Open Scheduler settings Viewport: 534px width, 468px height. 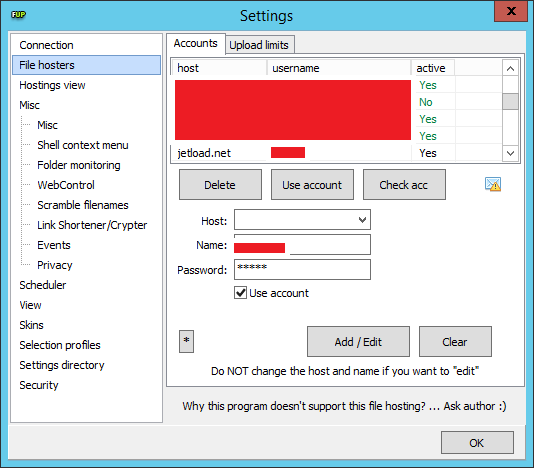(43, 285)
